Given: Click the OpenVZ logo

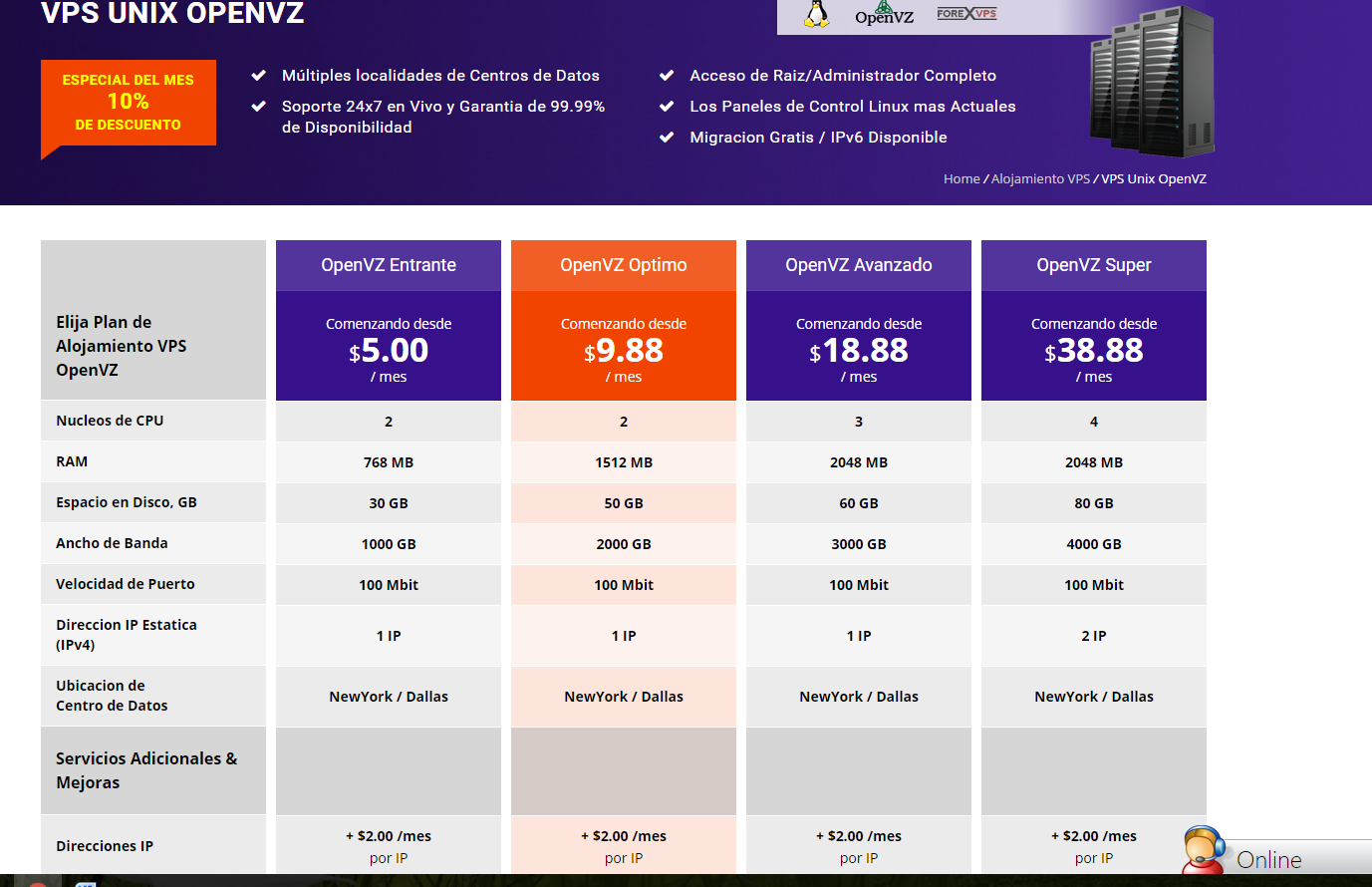Looking at the screenshot, I should pyautogui.click(x=884, y=13).
